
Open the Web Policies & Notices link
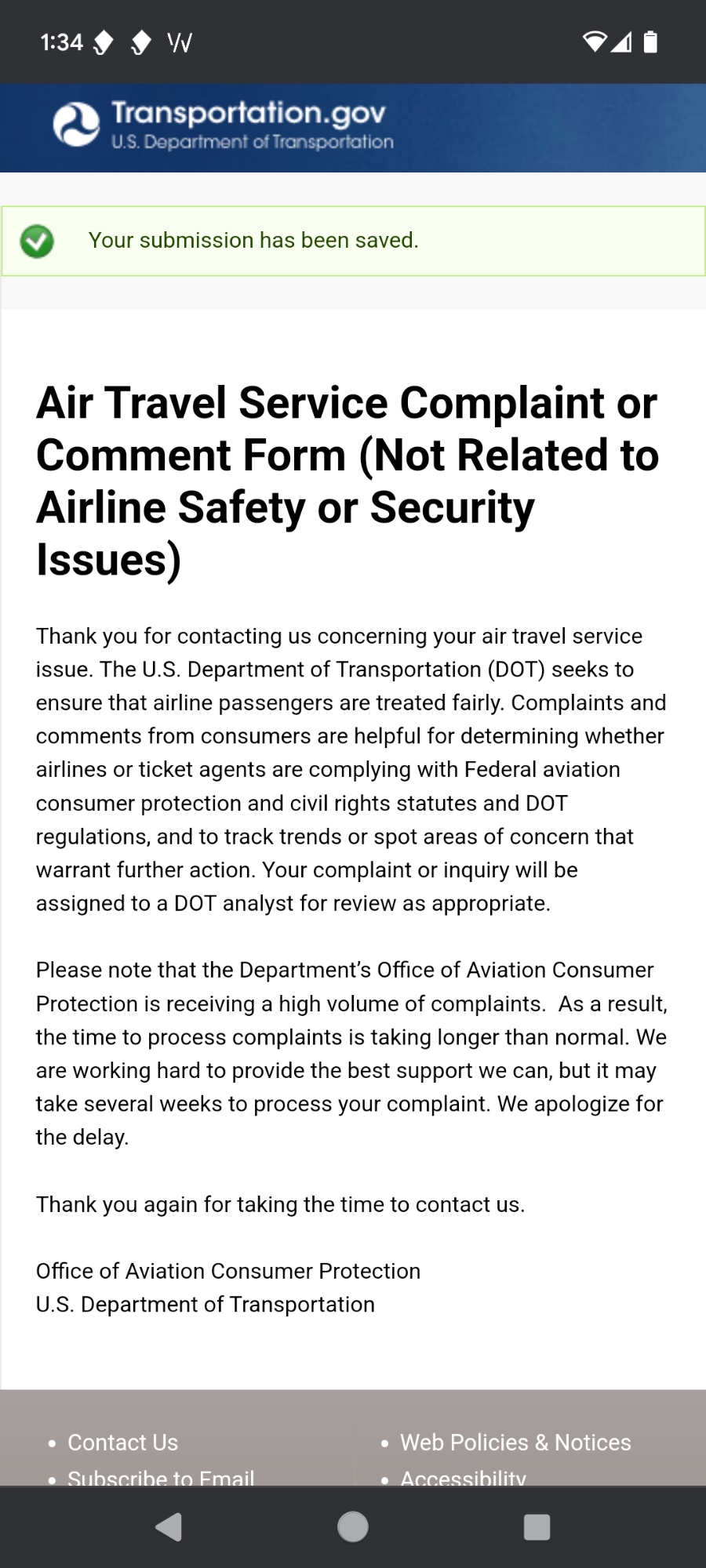tap(515, 1442)
